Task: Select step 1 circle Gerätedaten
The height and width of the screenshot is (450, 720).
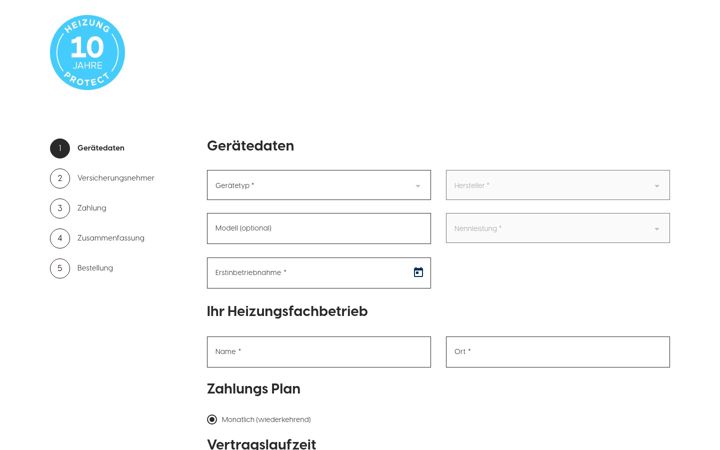Action: point(60,148)
